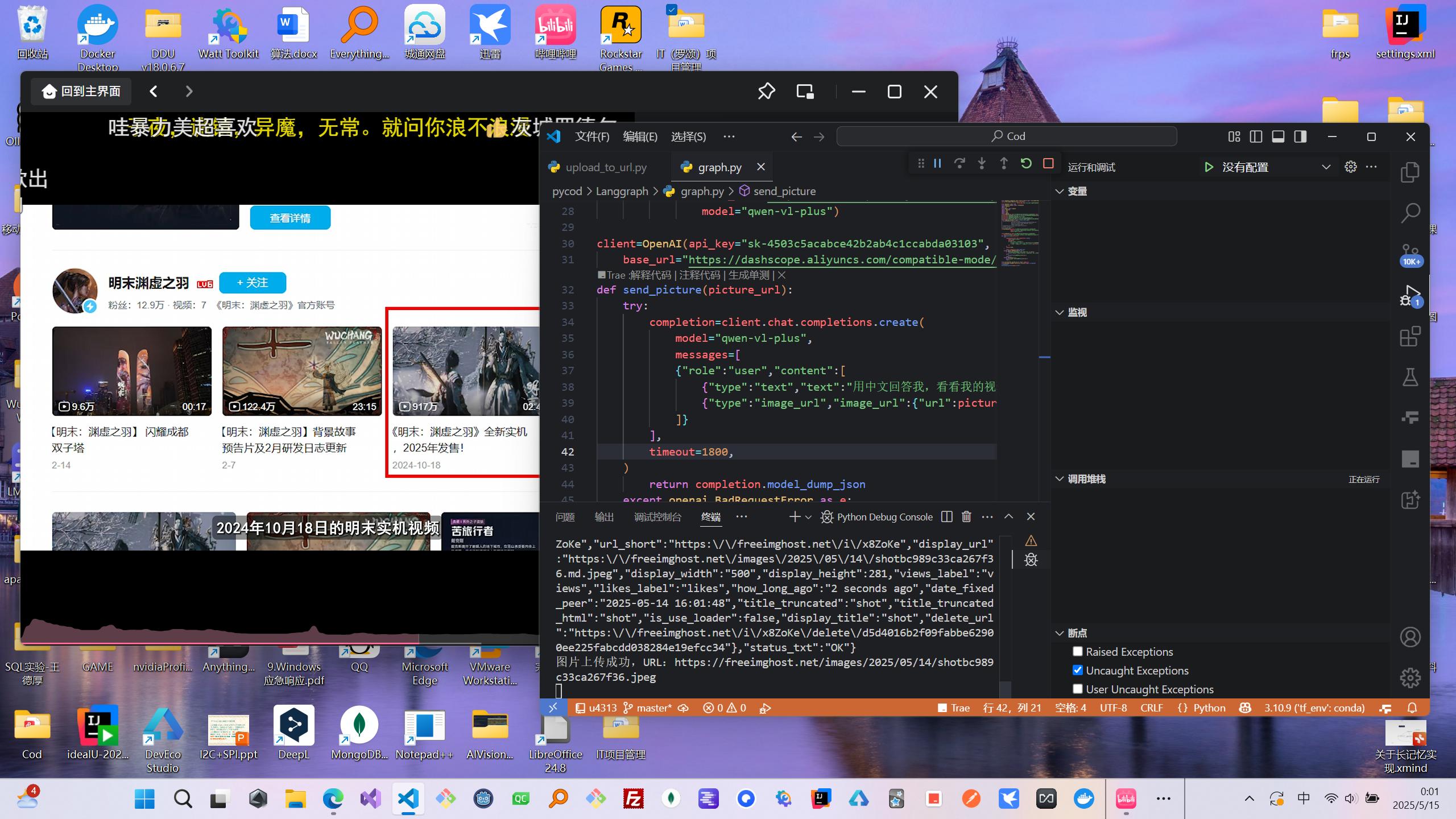
Task: Click publish to cloud icon beside master
Action: pyautogui.click(x=684, y=708)
